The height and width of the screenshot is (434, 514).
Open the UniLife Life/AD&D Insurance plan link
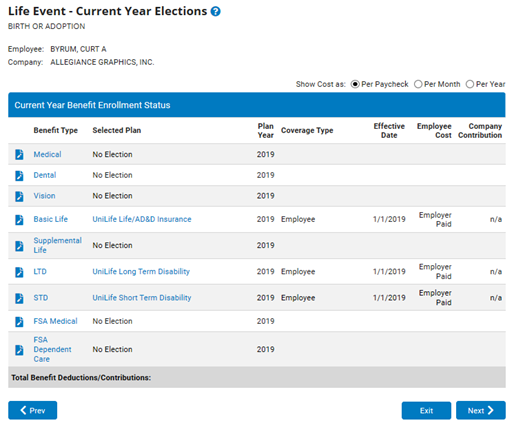142,219
